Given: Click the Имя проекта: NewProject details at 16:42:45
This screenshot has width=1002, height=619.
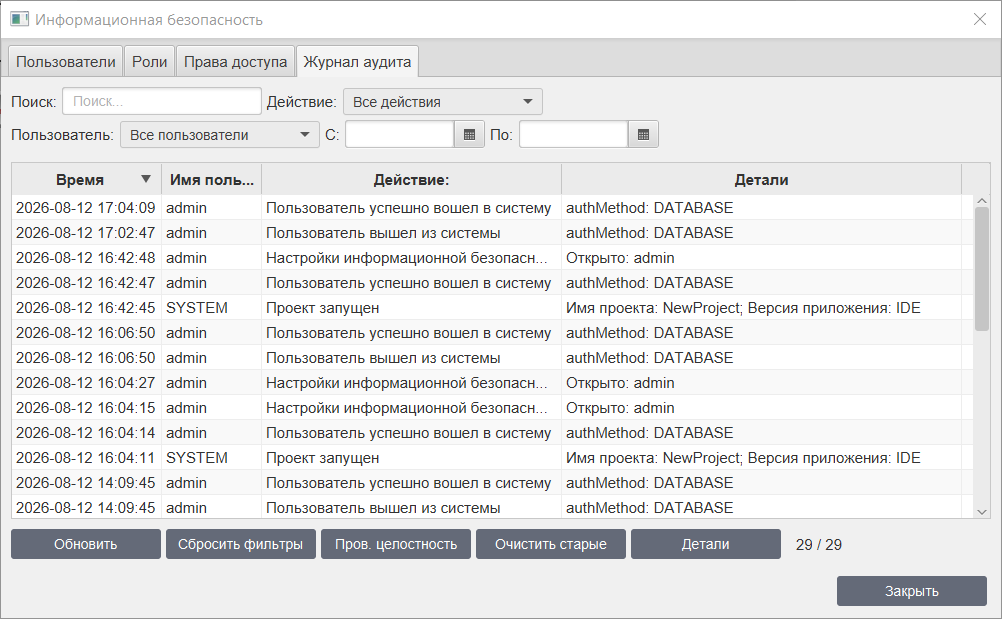Looking at the screenshot, I should pyautogui.click(x=743, y=308).
